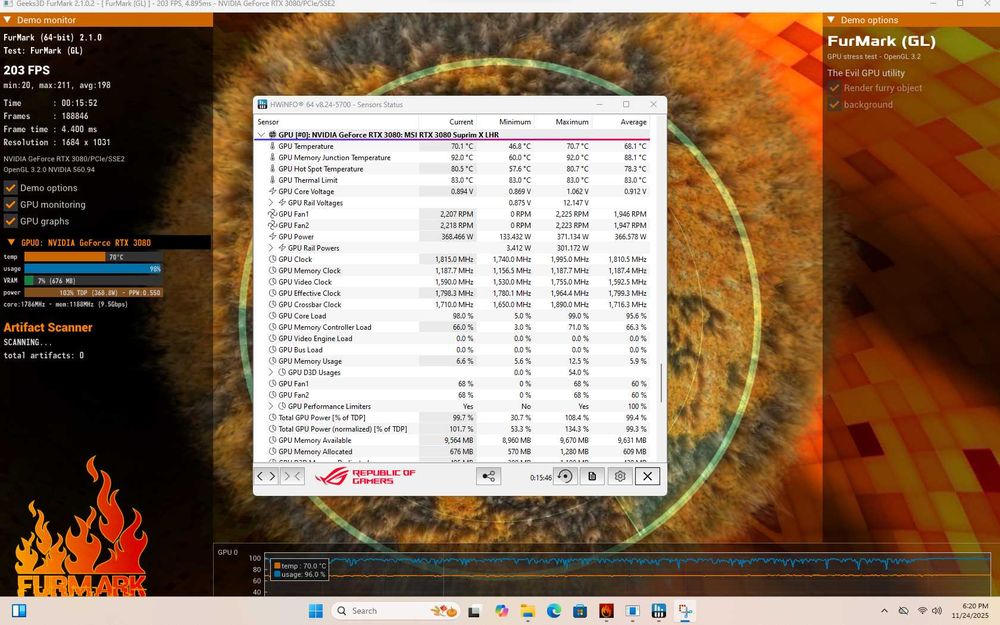Switch to HWiNFO via taskbar icon
Screen dimensions: 1000x625
coord(659,611)
